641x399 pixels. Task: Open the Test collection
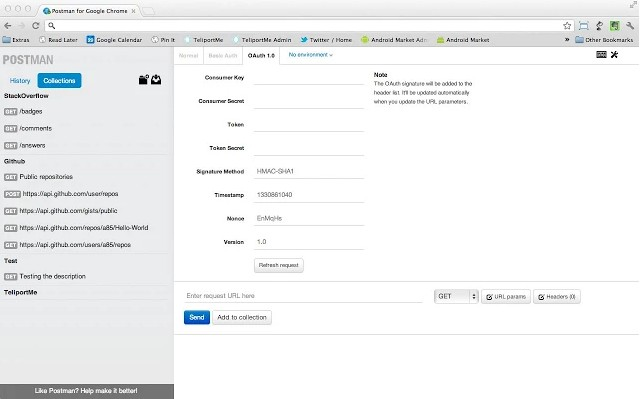click(11, 261)
